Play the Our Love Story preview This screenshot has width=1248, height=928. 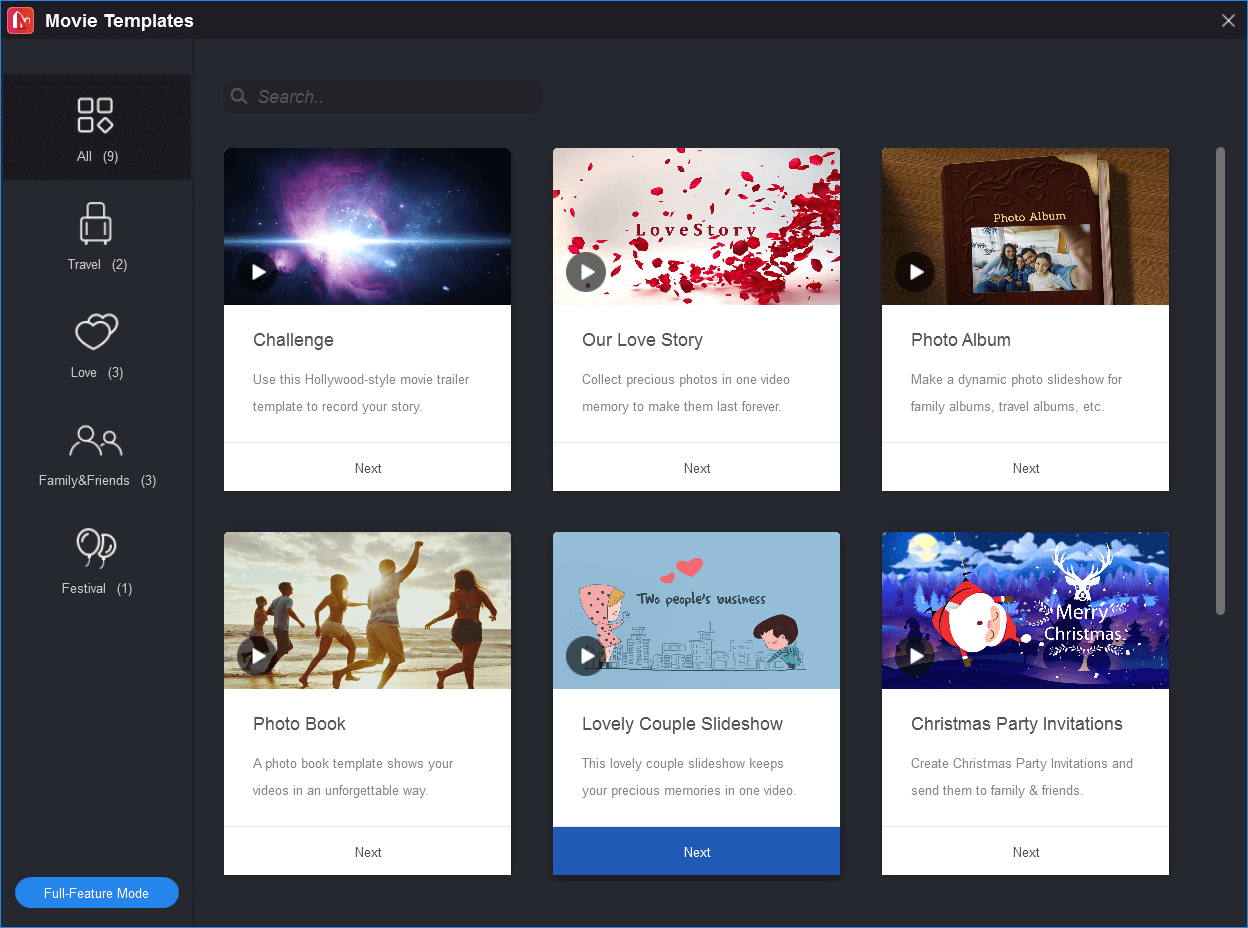(586, 272)
